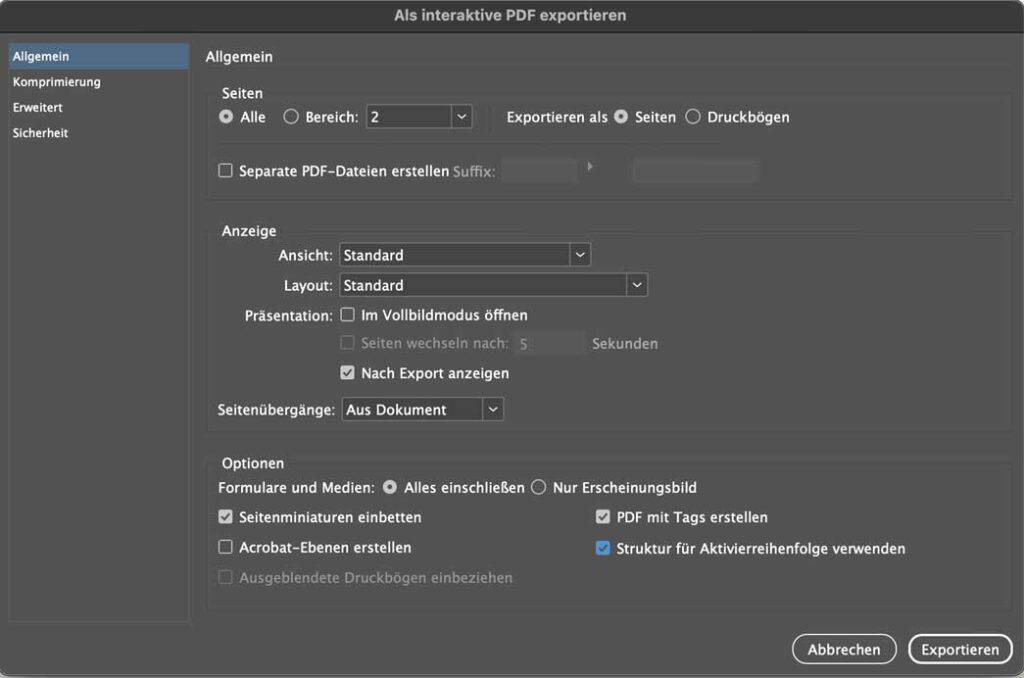Switch to the Komprimierung section
This screenshot has width=1024, height=678.
pos(99,82)
